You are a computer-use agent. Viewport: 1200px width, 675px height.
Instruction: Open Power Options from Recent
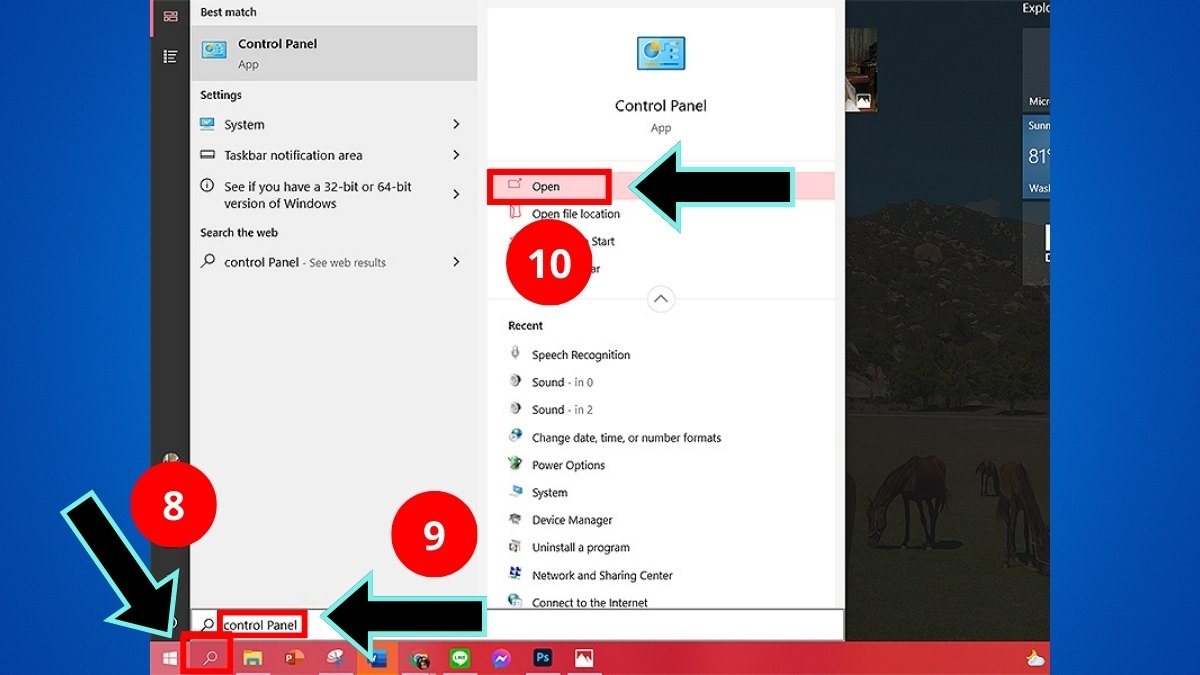coord(569,465)
